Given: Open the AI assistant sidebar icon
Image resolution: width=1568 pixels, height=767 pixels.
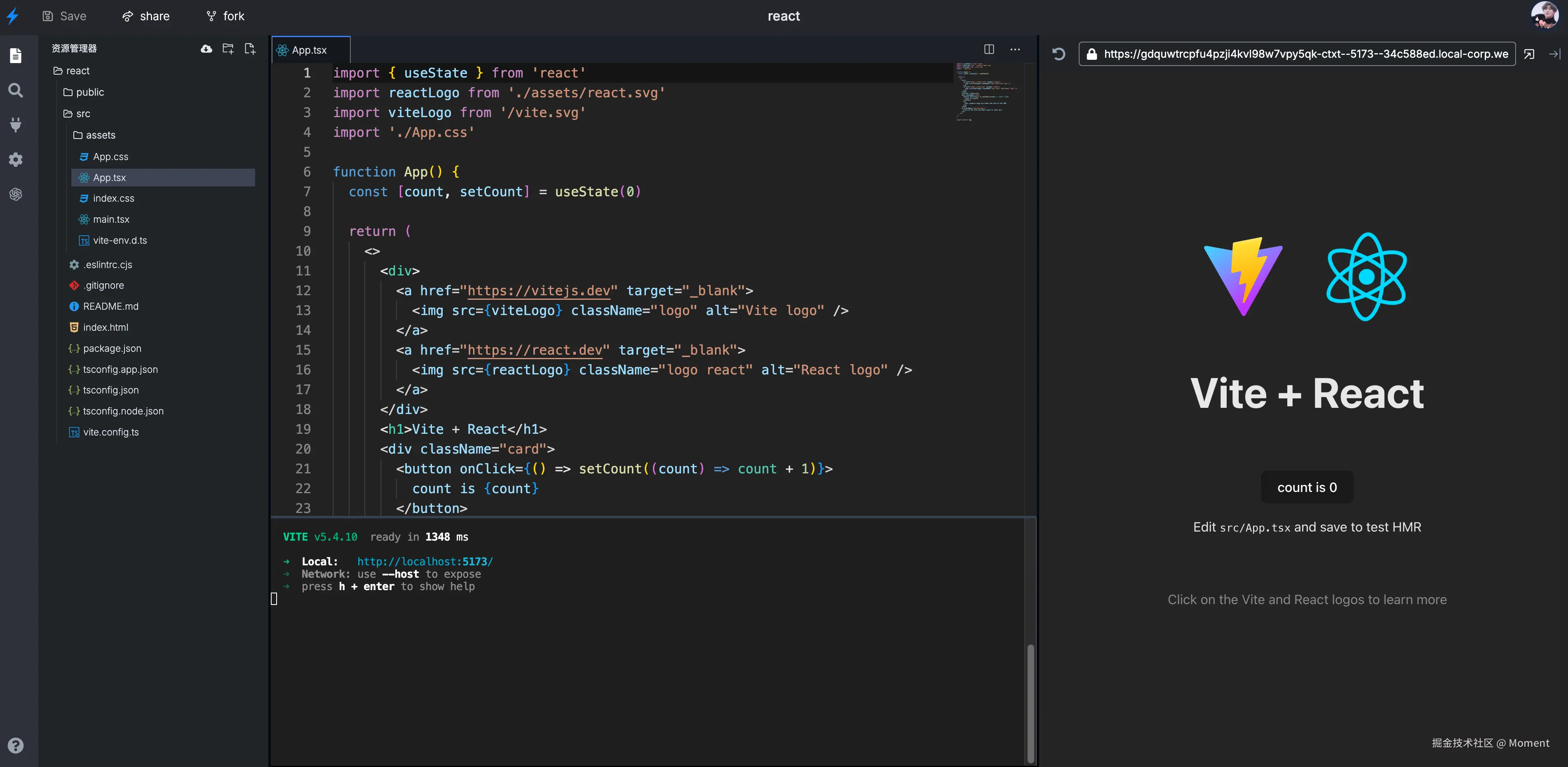Looking at the screenshot, I should (16, 194).
